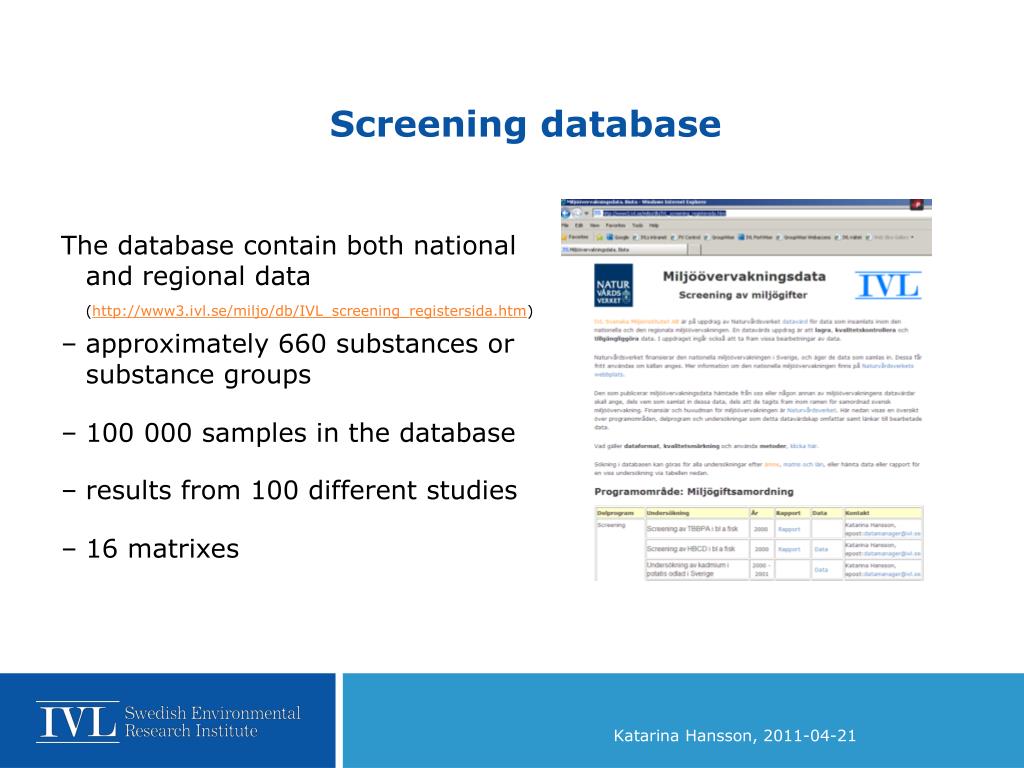Click 'Screening database' slide title
This screenshot has width=1024, height=768.
526,124
